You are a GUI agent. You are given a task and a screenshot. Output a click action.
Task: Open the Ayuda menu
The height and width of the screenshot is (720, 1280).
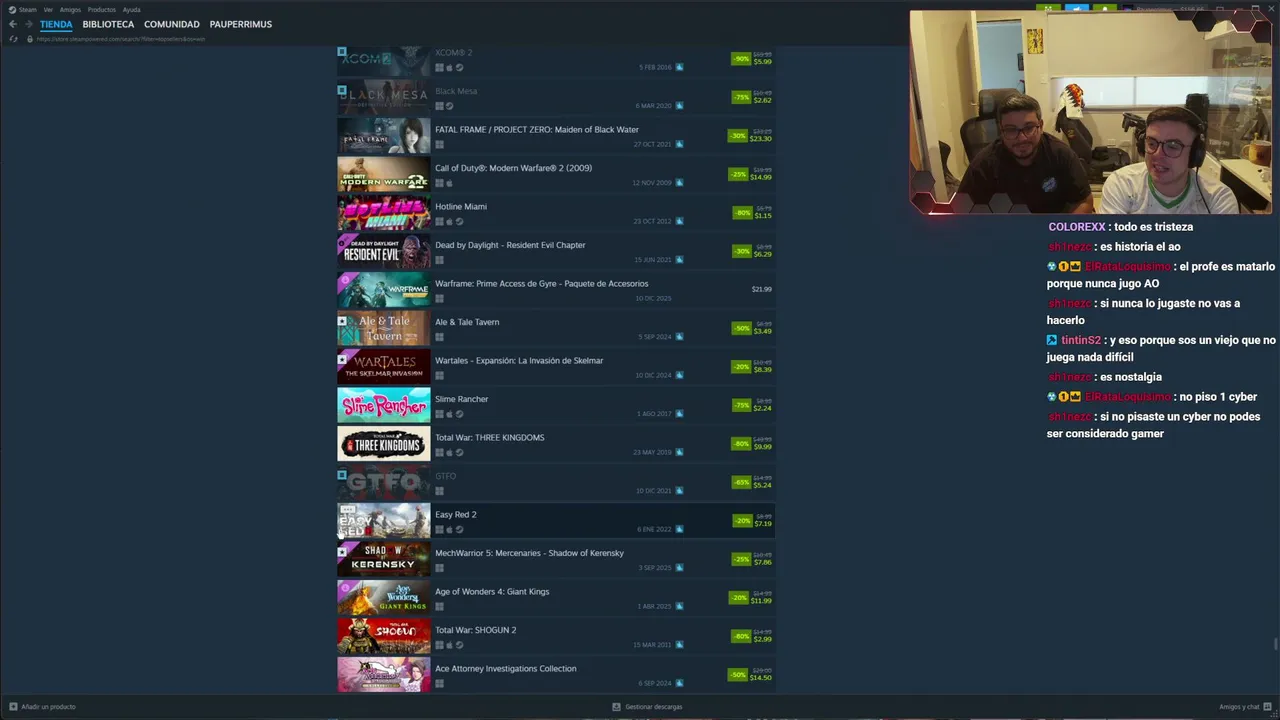[x=131, y=9]
